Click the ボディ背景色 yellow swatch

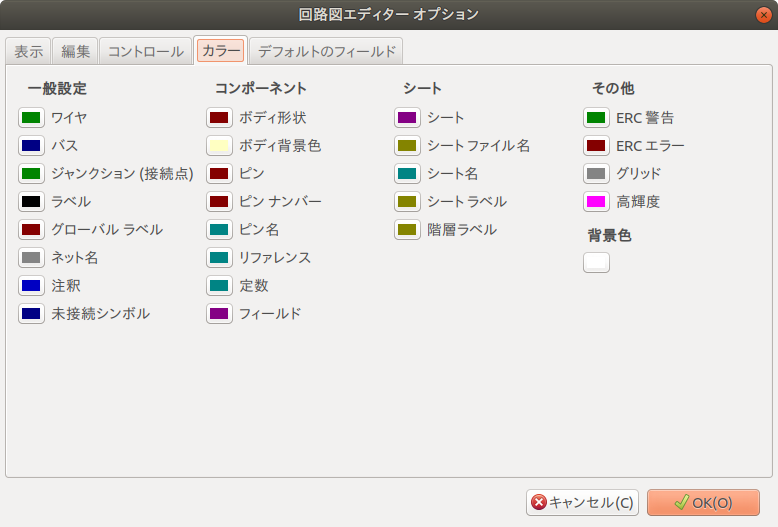click(219, 146)
